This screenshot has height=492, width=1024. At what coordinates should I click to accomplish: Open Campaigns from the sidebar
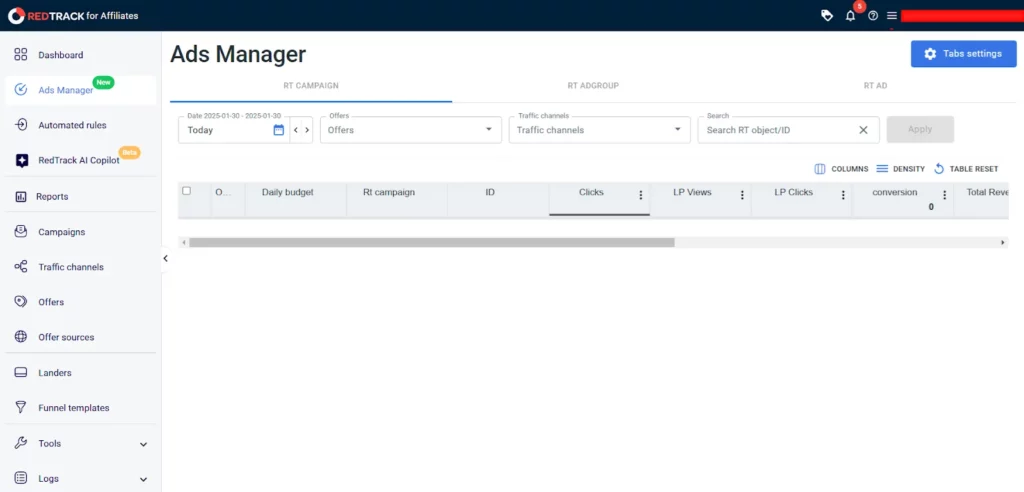tap(62, 232)
